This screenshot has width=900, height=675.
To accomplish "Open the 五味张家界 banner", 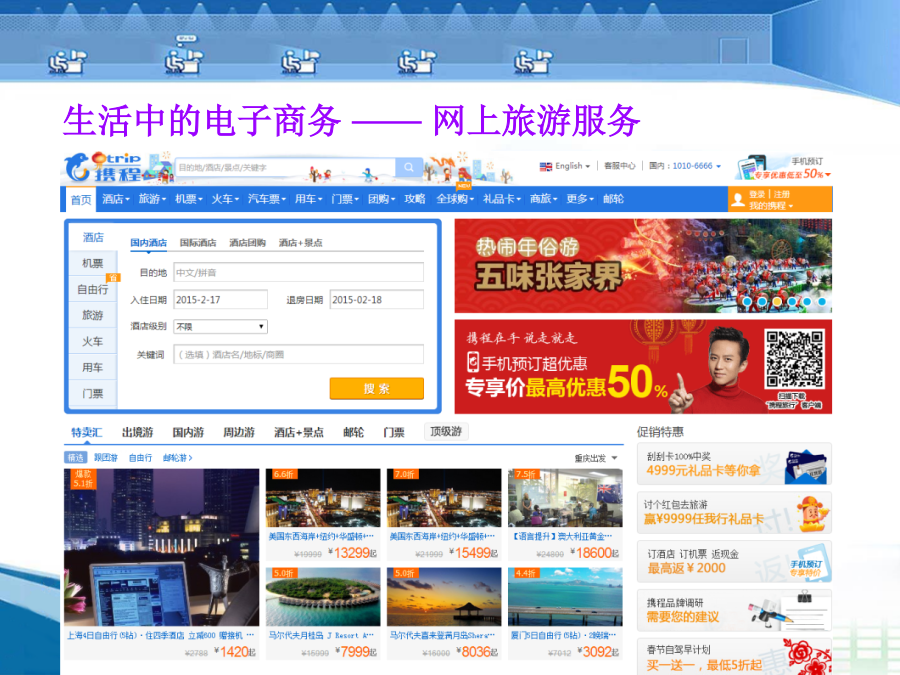I will [643, 266].
